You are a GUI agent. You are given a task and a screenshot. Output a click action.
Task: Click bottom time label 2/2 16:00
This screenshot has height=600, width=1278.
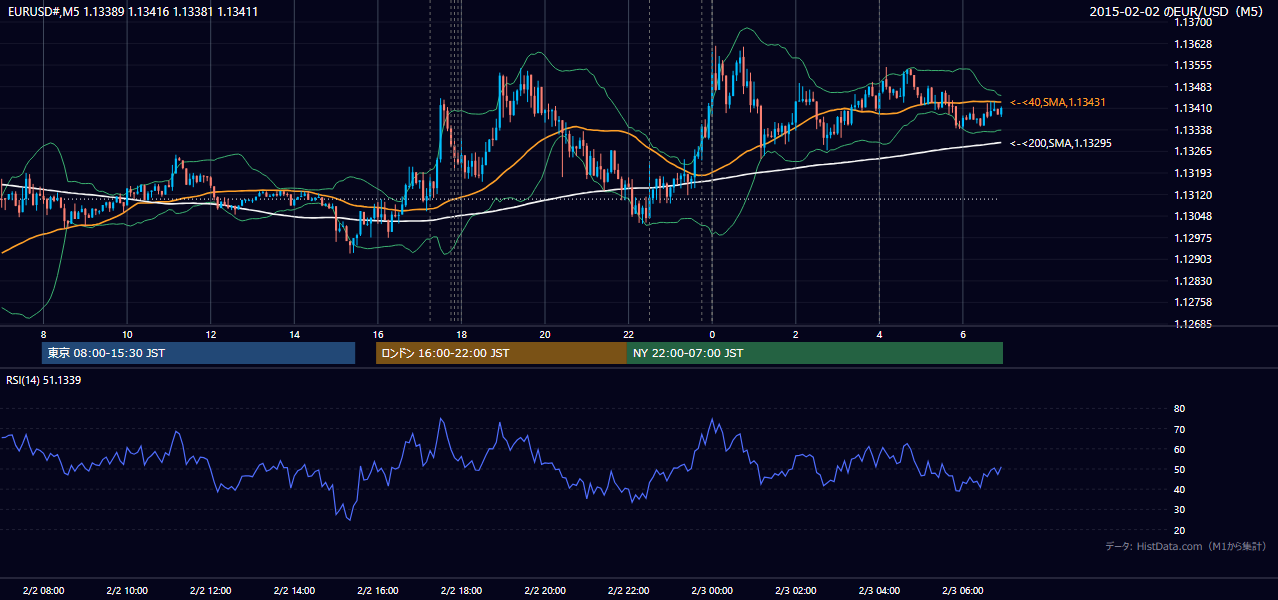point(377,590)
